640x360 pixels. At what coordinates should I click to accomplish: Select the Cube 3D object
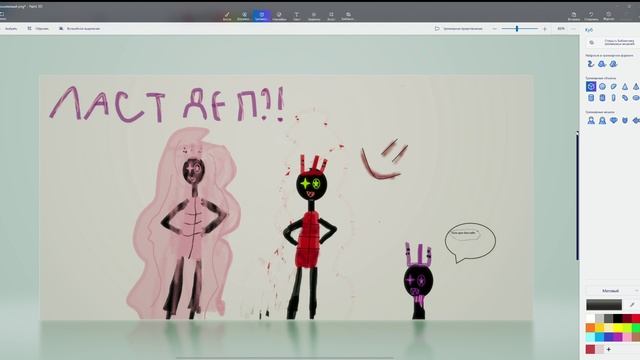pyautogui.click(x=591, y=87)
